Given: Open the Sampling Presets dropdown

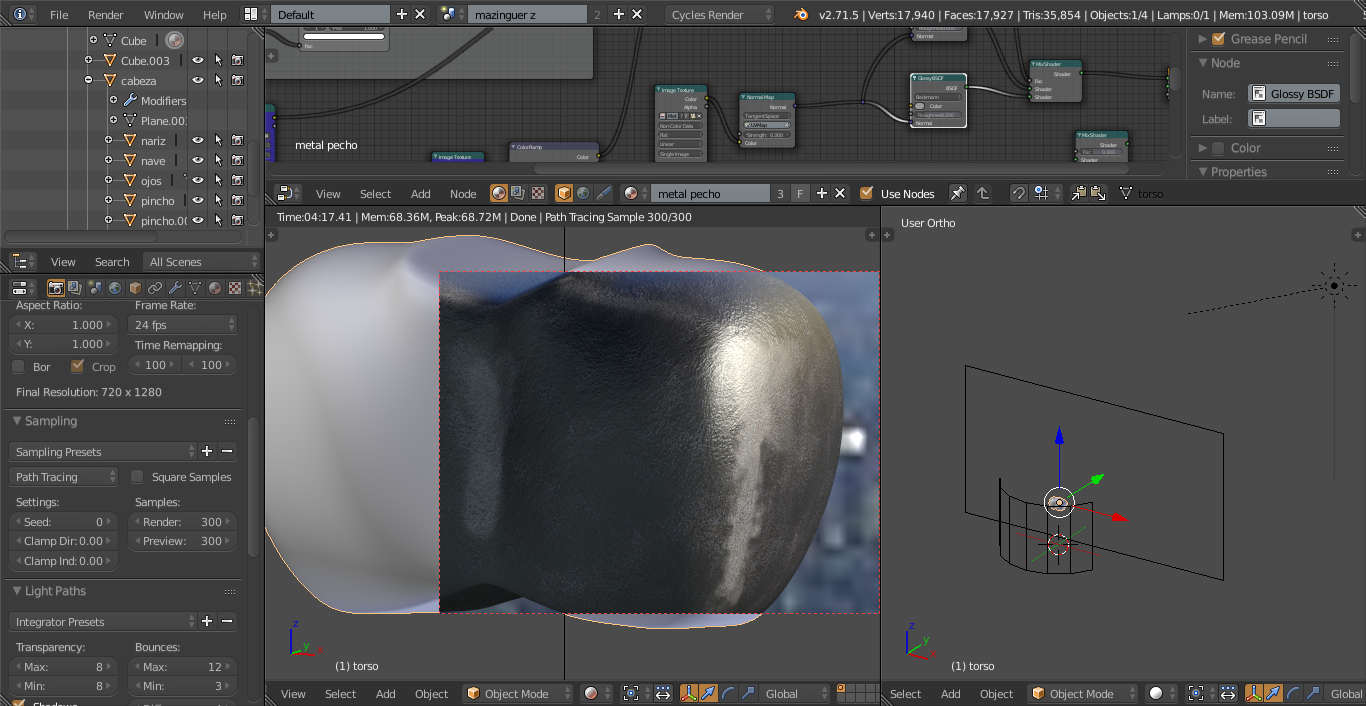Looking at the screenshot, I should pyautogui.click(x=104, y=452).
